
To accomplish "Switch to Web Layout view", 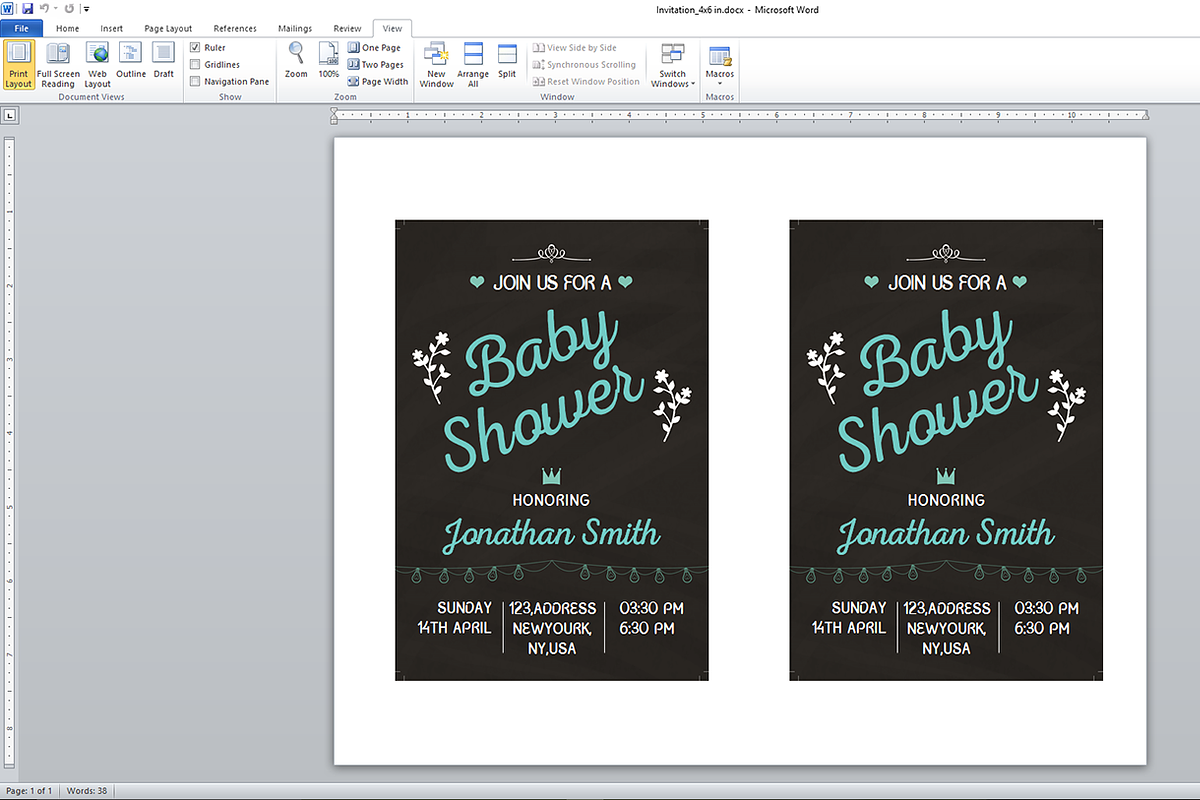I will [x=97, y=65].
